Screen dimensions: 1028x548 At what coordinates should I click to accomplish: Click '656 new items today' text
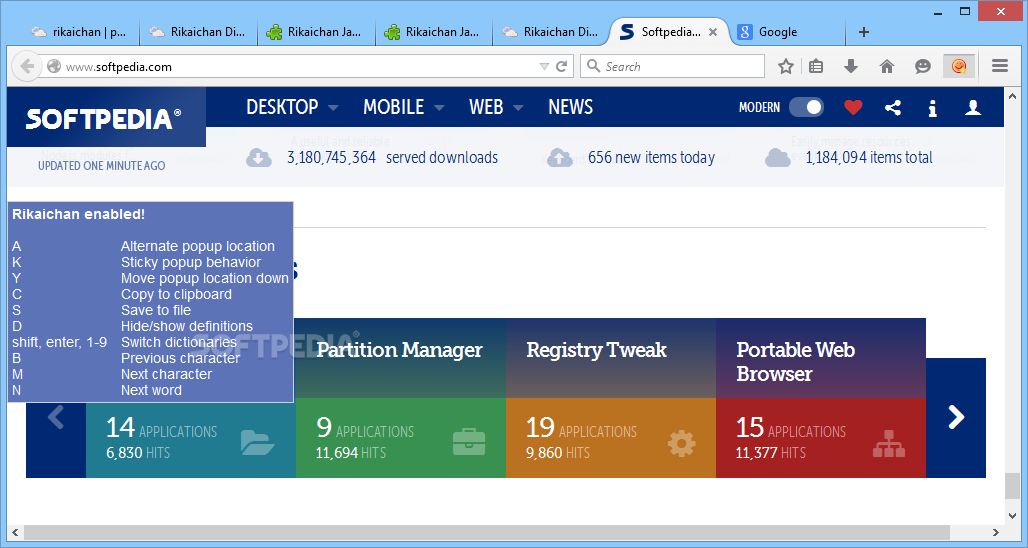[651, 157]
